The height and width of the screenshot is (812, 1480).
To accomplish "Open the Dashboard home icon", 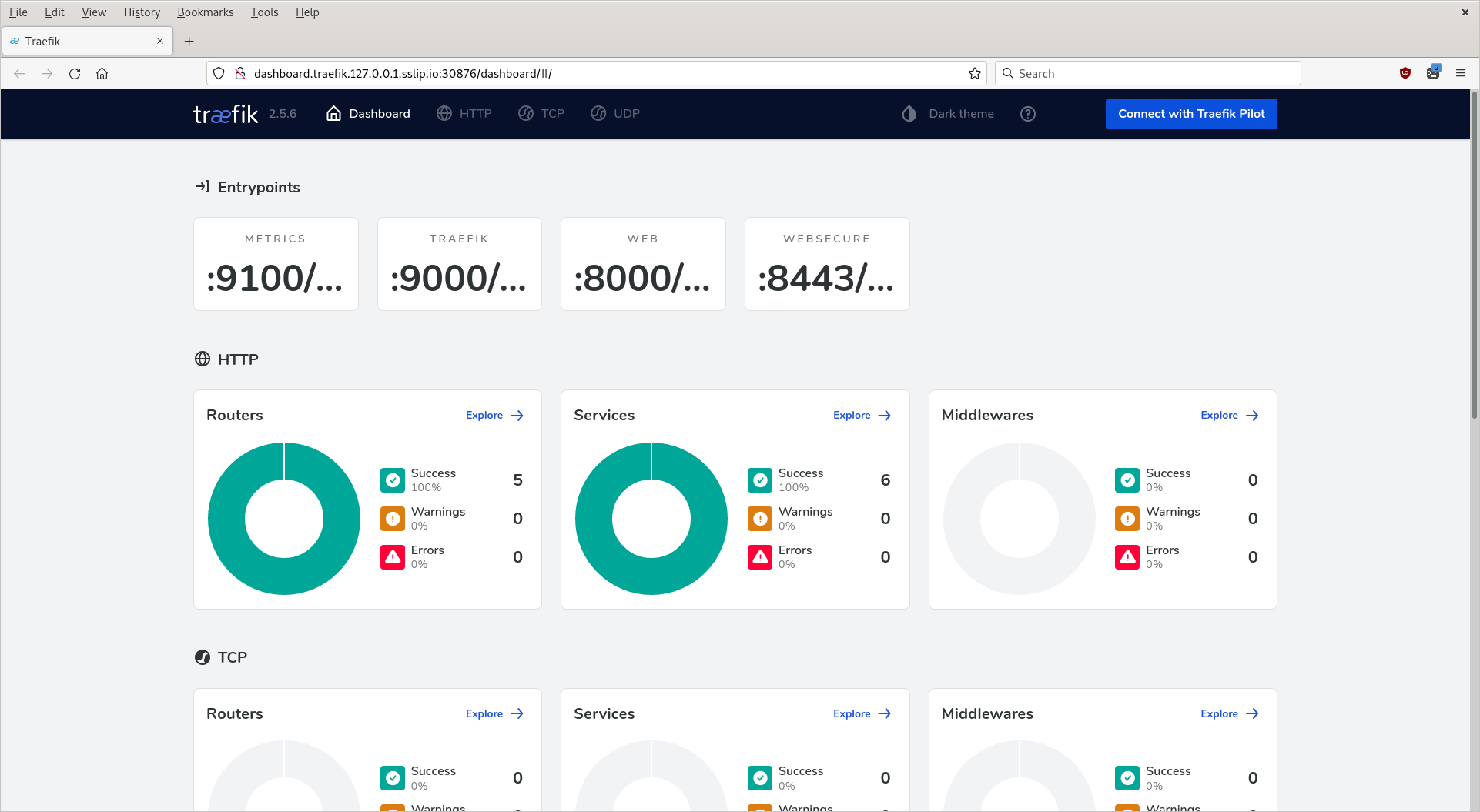I will pos(333,114).
